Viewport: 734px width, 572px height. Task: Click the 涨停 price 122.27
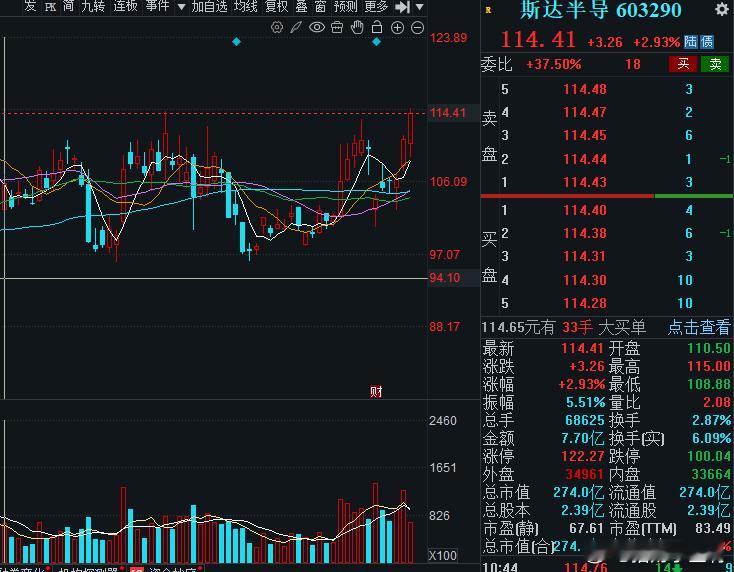point(583,456)
